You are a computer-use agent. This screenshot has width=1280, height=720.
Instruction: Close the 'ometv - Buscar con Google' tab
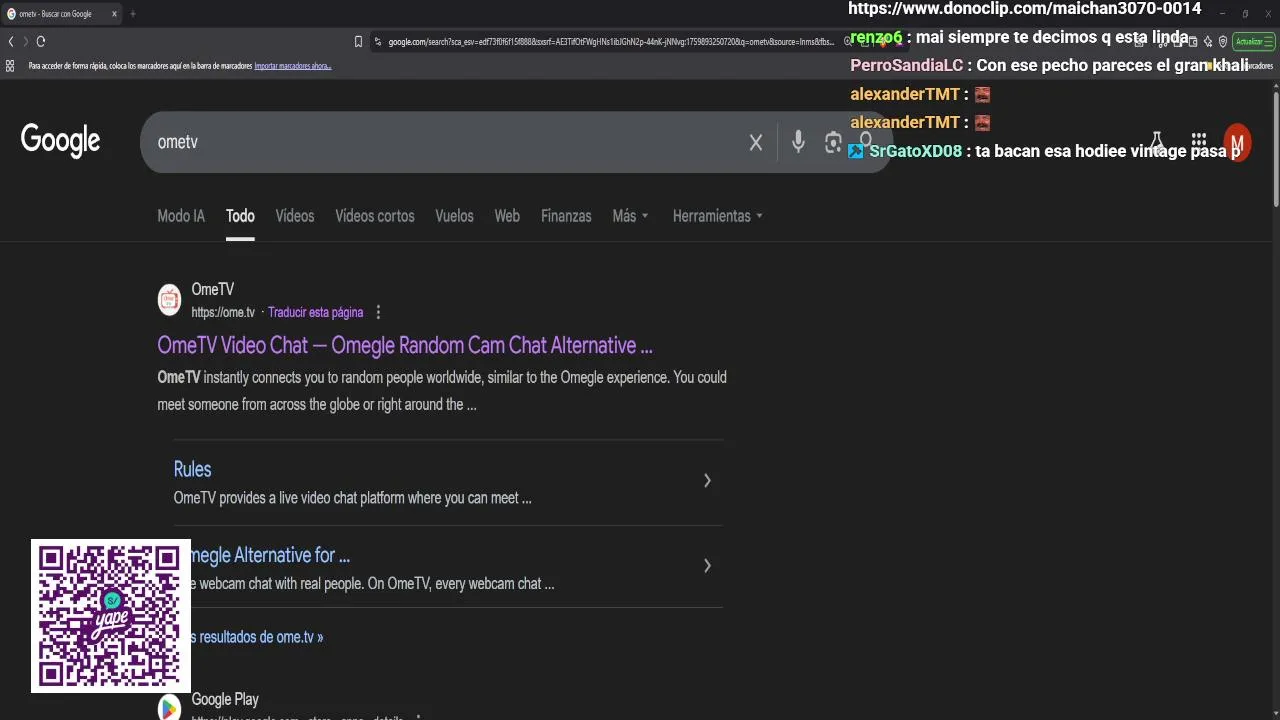[114, 14]
